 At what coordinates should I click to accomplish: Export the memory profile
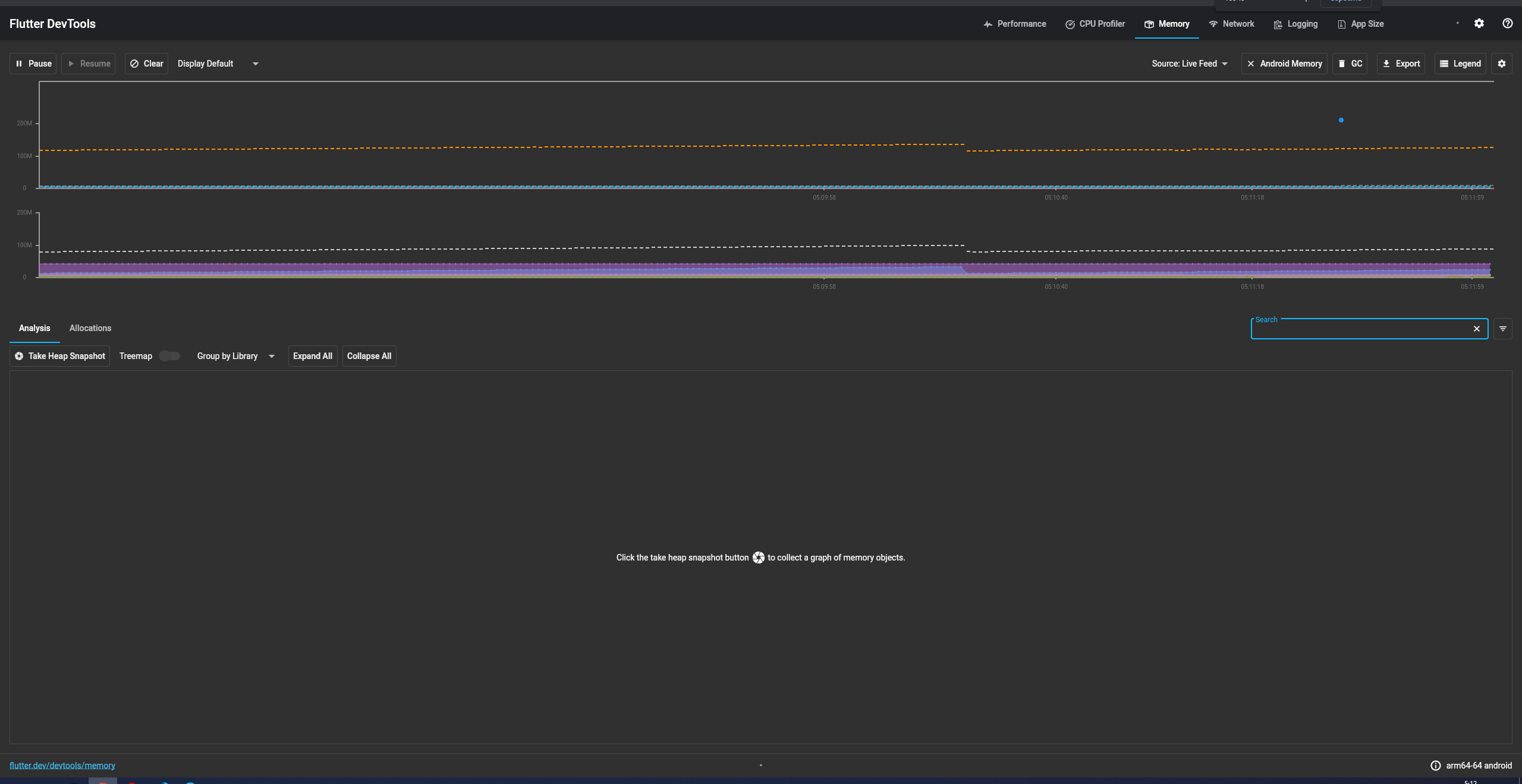[x=1401, y=63]
